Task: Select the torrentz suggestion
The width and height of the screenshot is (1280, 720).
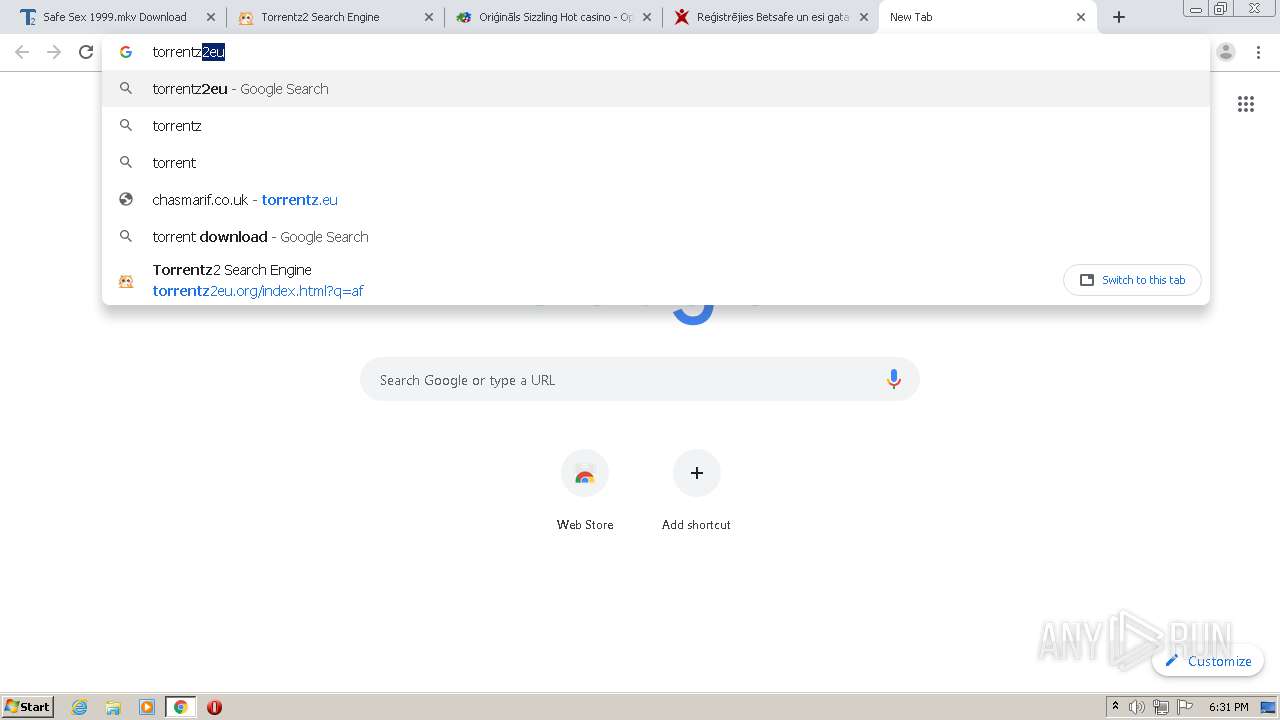Action: click(655, 126)
